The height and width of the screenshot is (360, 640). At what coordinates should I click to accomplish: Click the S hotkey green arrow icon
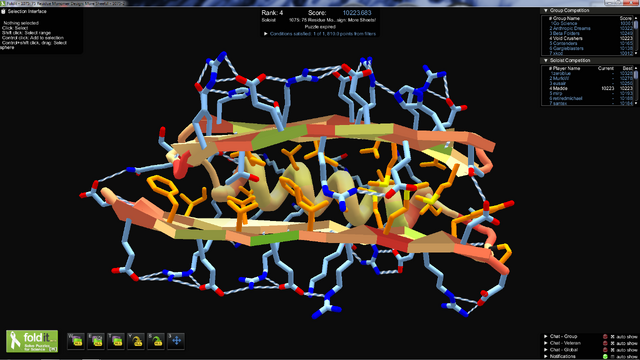pos(156,341)
